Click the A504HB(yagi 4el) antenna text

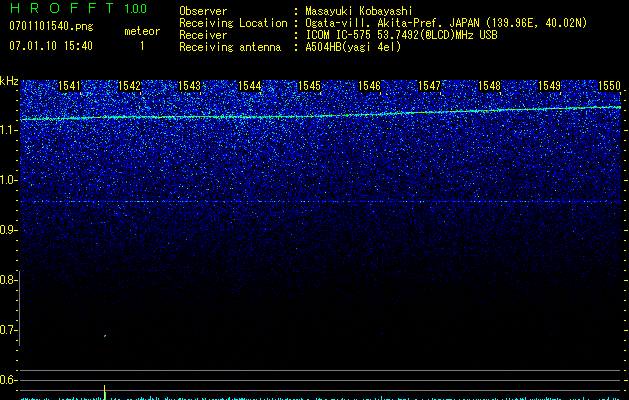(353, 47)
